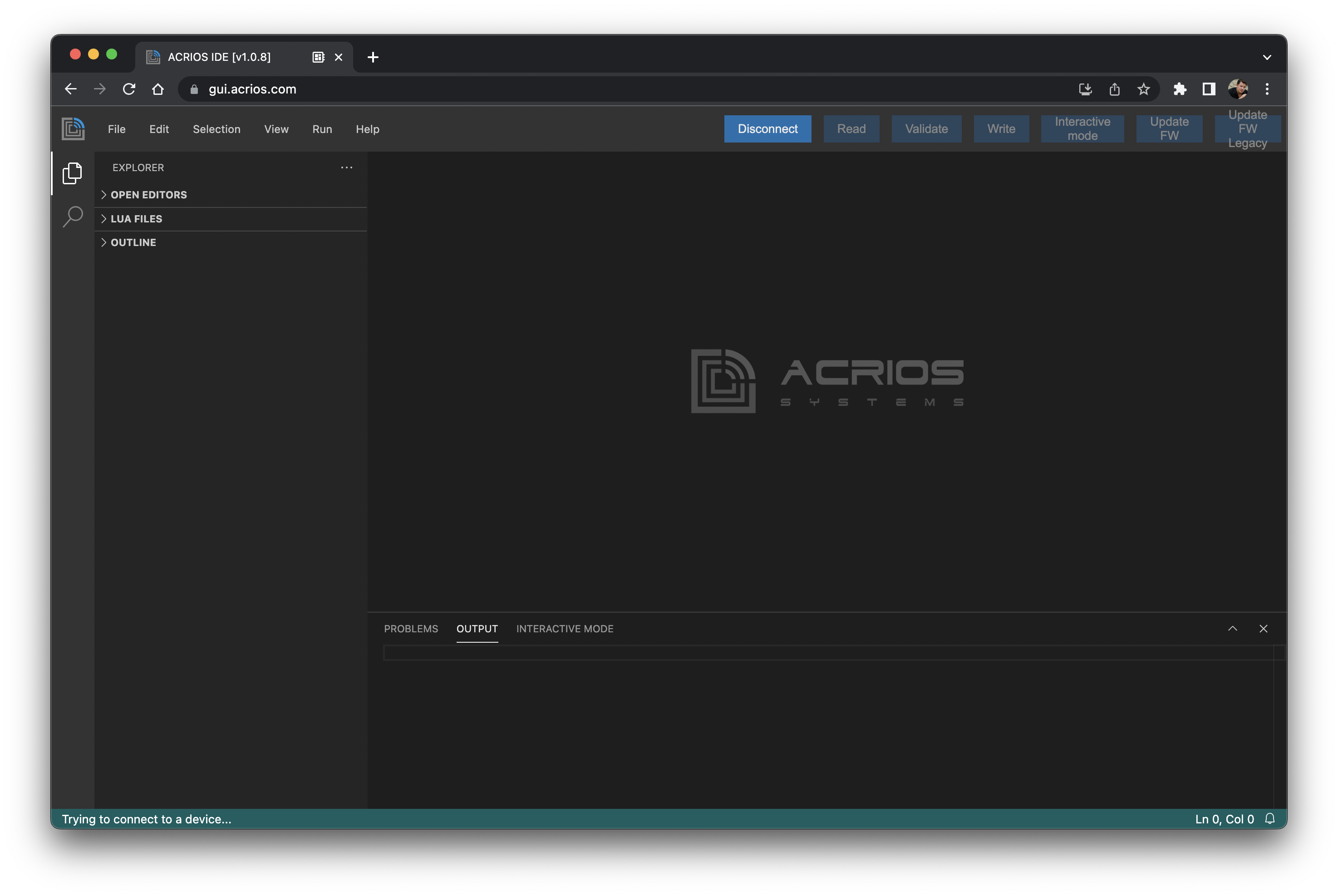This screenshot has width=1338, height=896.
Task: Toggle the browser side panel icon
Action: pos(1209,89)
